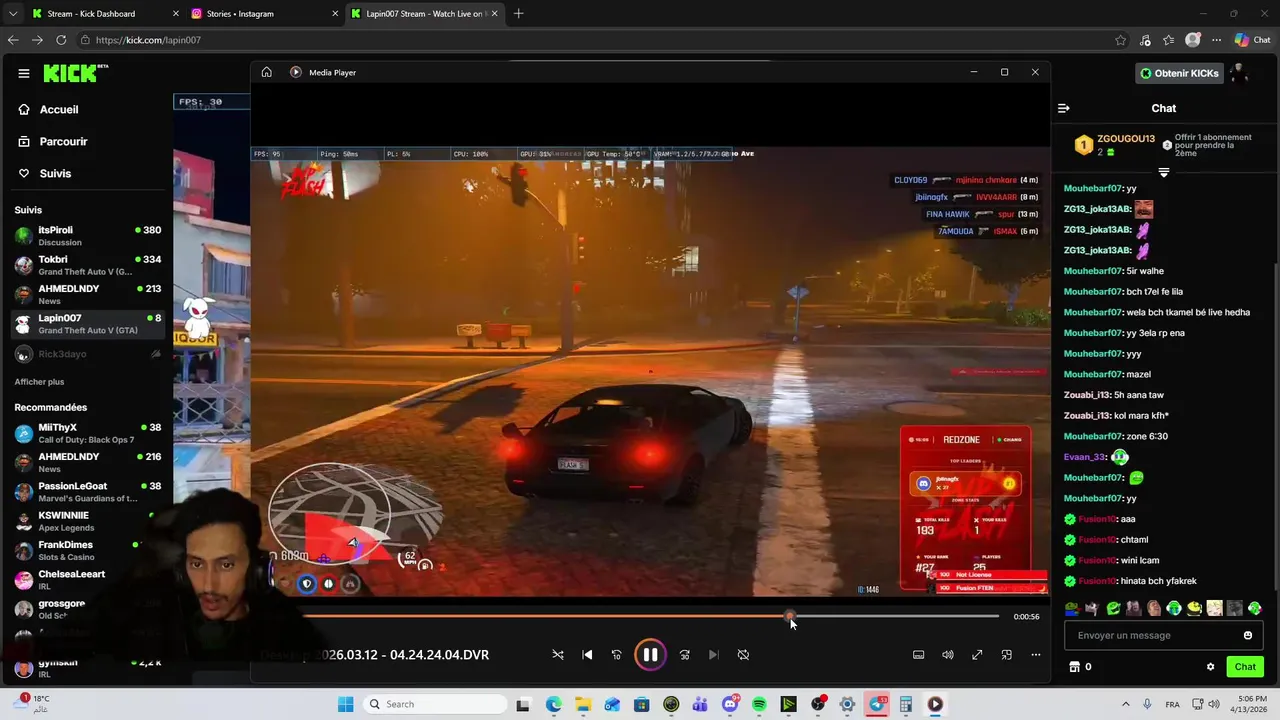This screenshot has width=1280, height=720.
Task: Open Tokbri followed channel
Action: coord(88,265)
